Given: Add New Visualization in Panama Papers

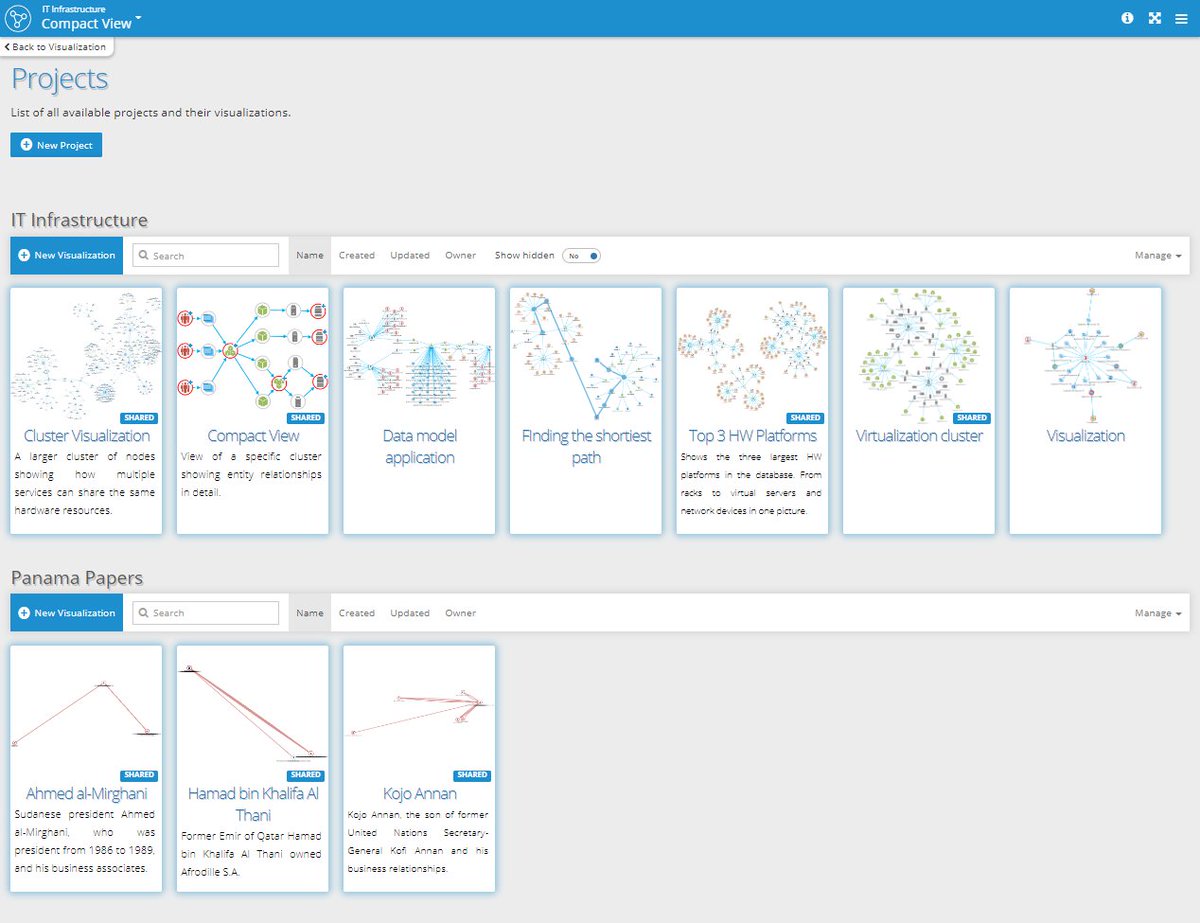Looking at the screenshot, I should click(x=67, y=613).
